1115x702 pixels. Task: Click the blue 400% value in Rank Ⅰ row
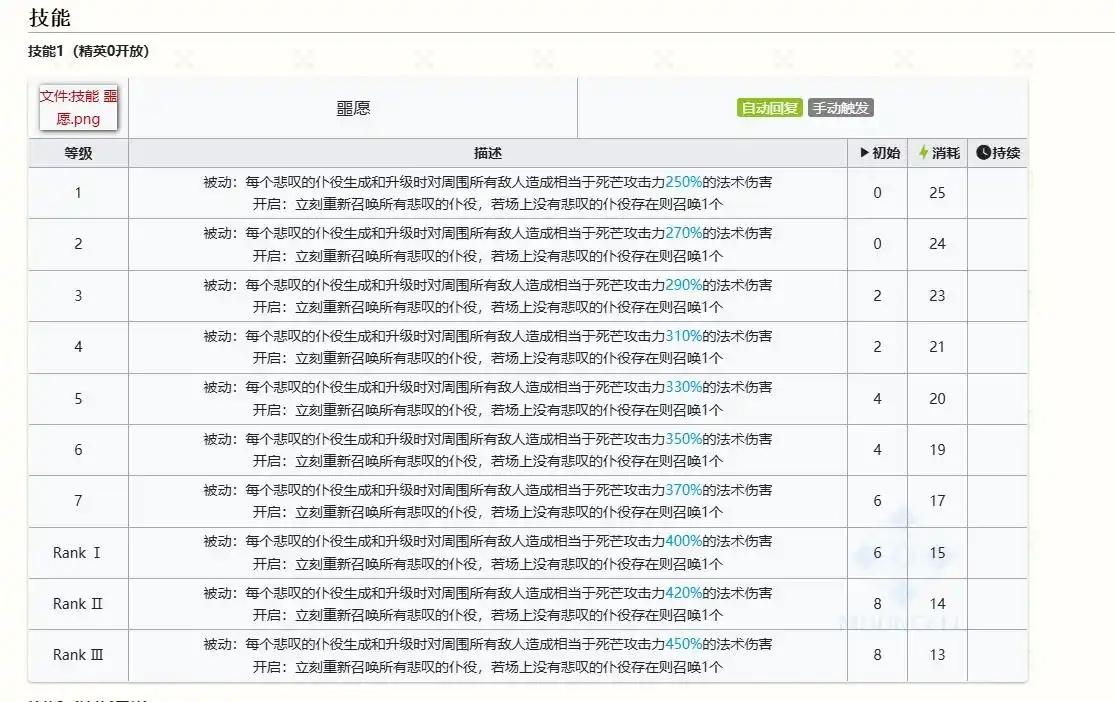pos(683,541)
